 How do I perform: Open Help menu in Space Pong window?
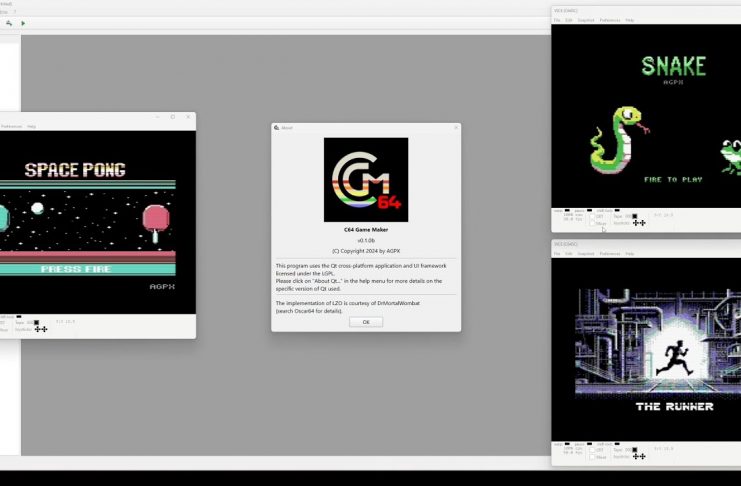(31, 127)
